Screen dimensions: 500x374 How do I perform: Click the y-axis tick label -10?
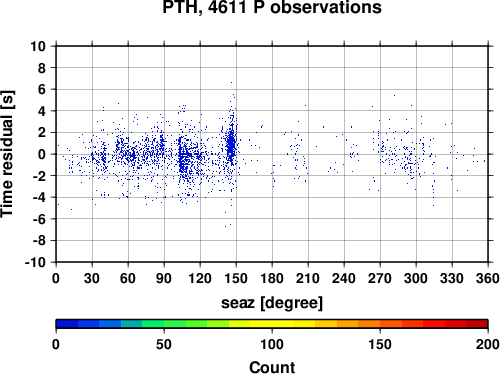tap(35, 262)
